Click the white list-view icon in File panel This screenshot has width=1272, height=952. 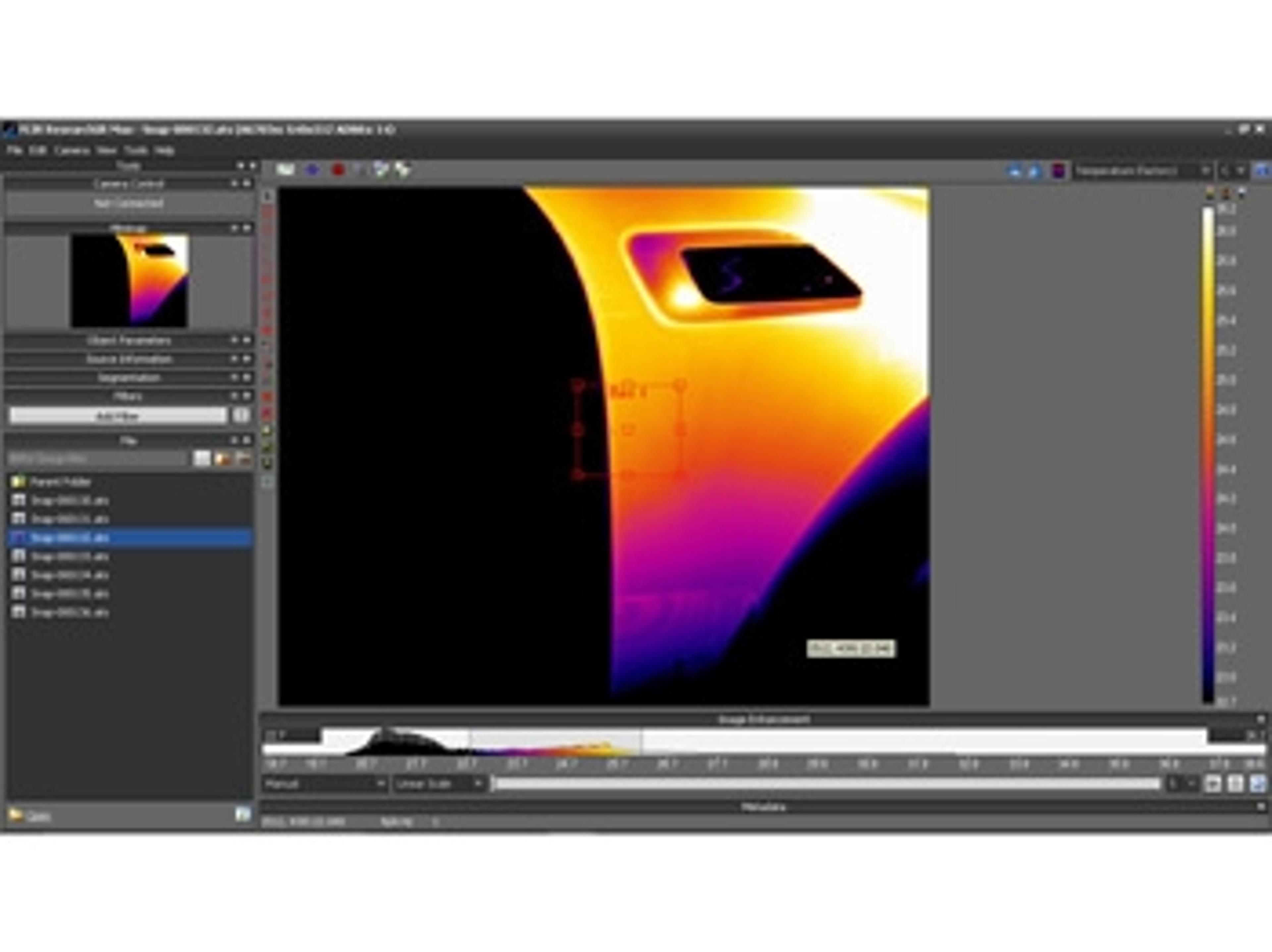coord(202,459)
